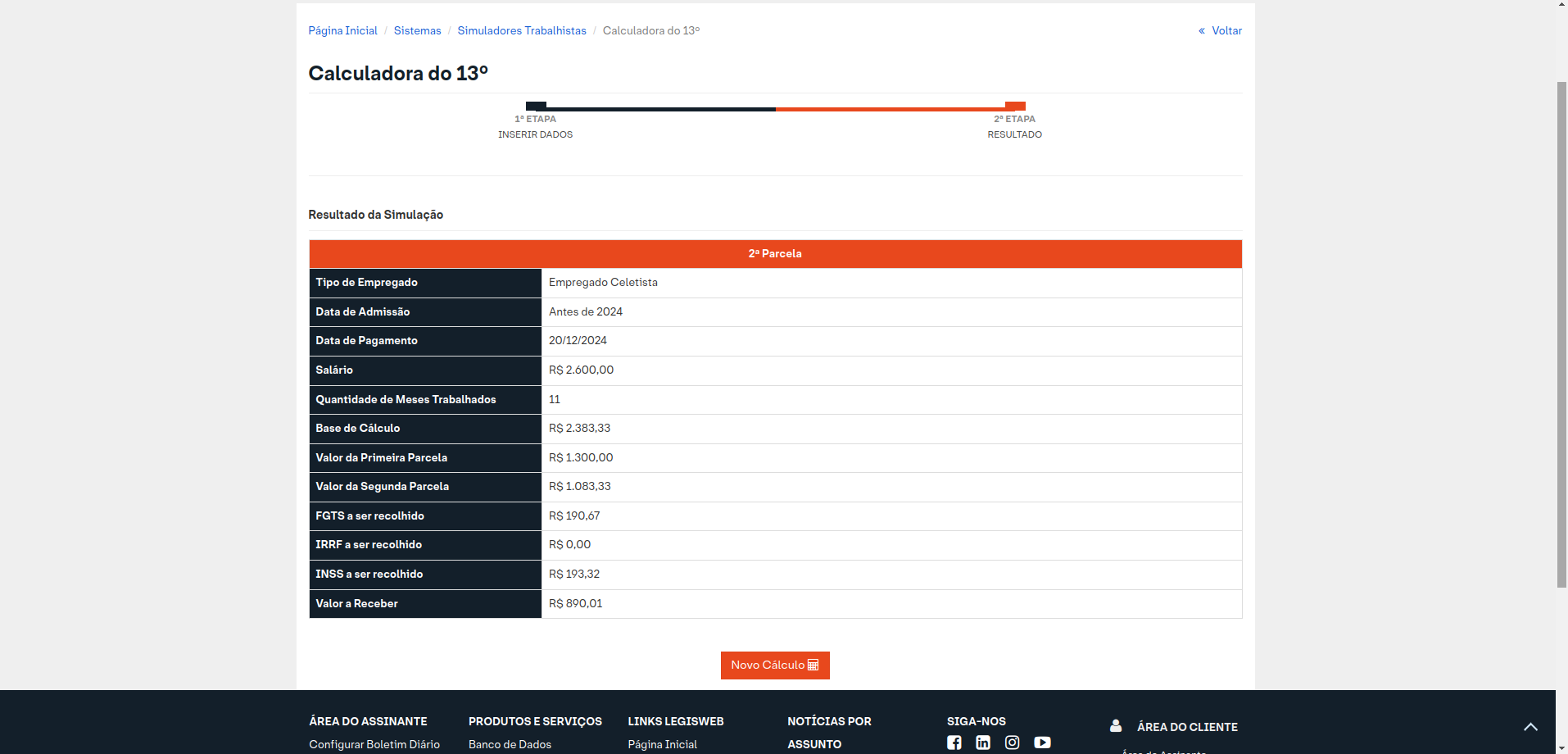Click the Área do Assinante footer heading
Image resolution: width=1568 pixels, height=754 pixels.
[x=368, y=722]
